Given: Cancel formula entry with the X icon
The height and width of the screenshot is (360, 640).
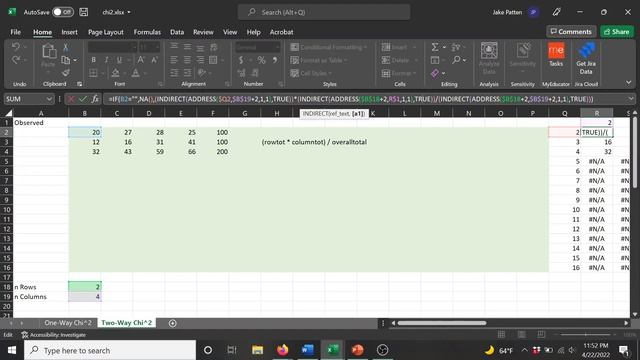Looking at the screenshot, I should [71, 99].
